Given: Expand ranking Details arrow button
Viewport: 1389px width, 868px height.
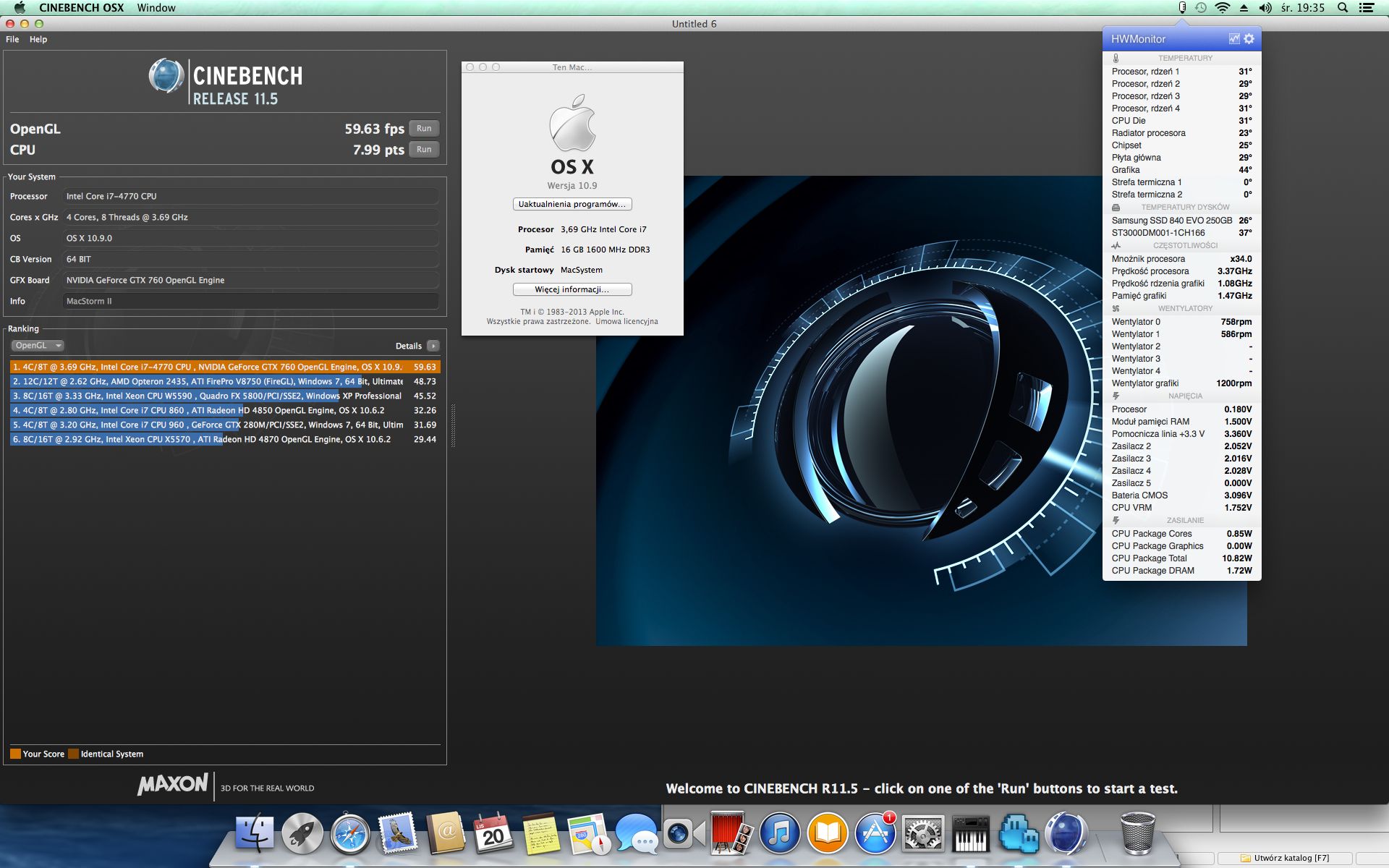Looking at the screenshot, I should tap(433, 346).
